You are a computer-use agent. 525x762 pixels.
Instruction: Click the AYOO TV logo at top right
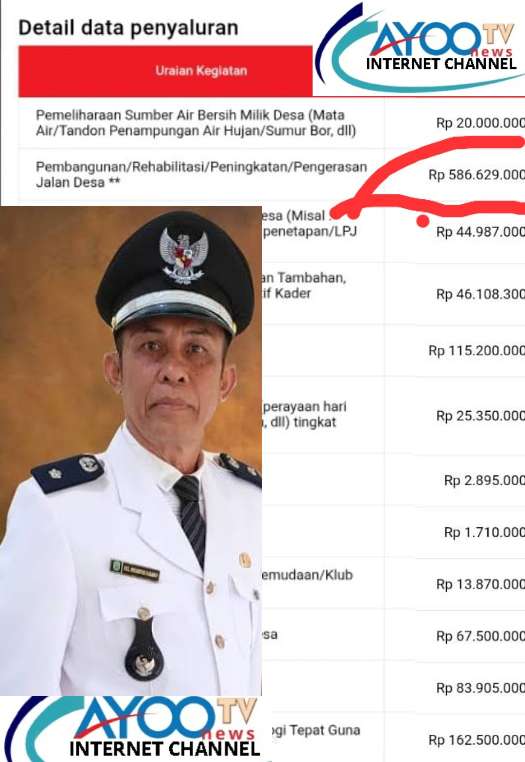click(x=420, y=47)
